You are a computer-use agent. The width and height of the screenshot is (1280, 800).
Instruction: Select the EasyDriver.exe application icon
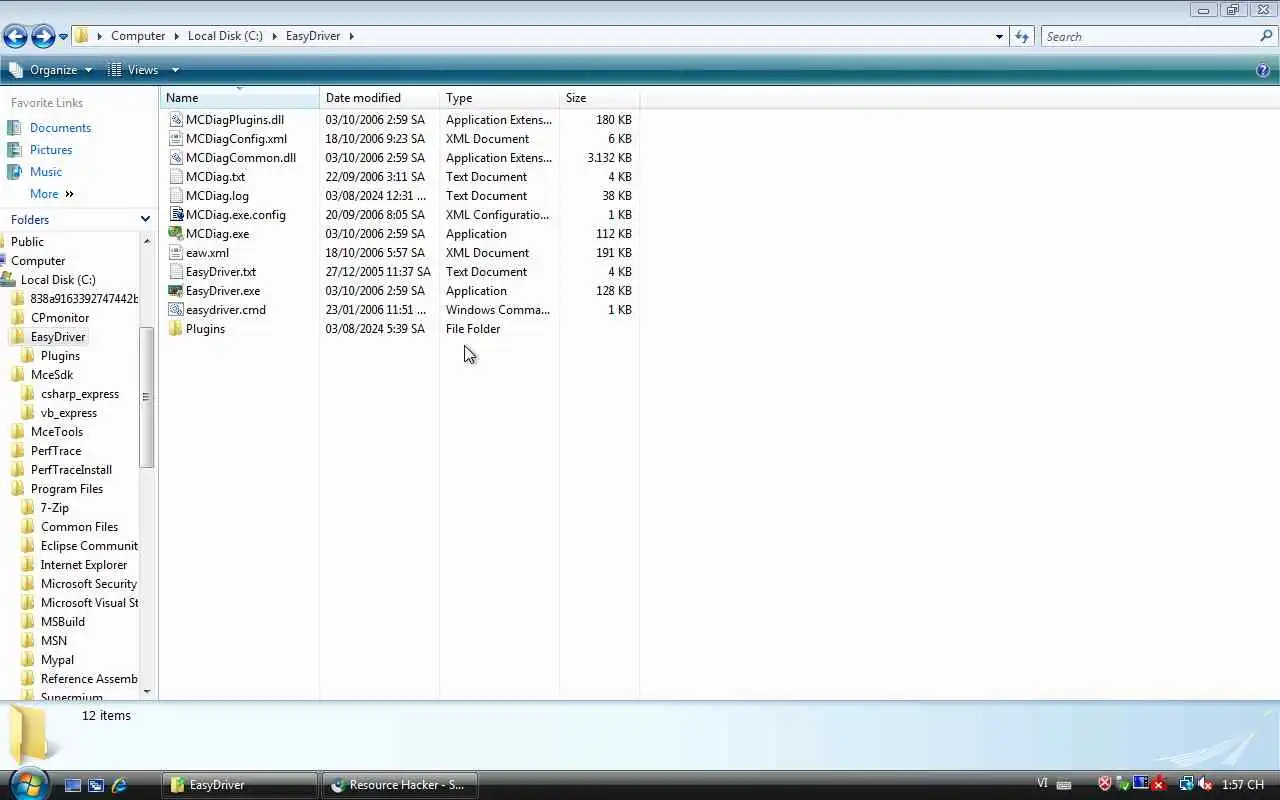[176, 291]
